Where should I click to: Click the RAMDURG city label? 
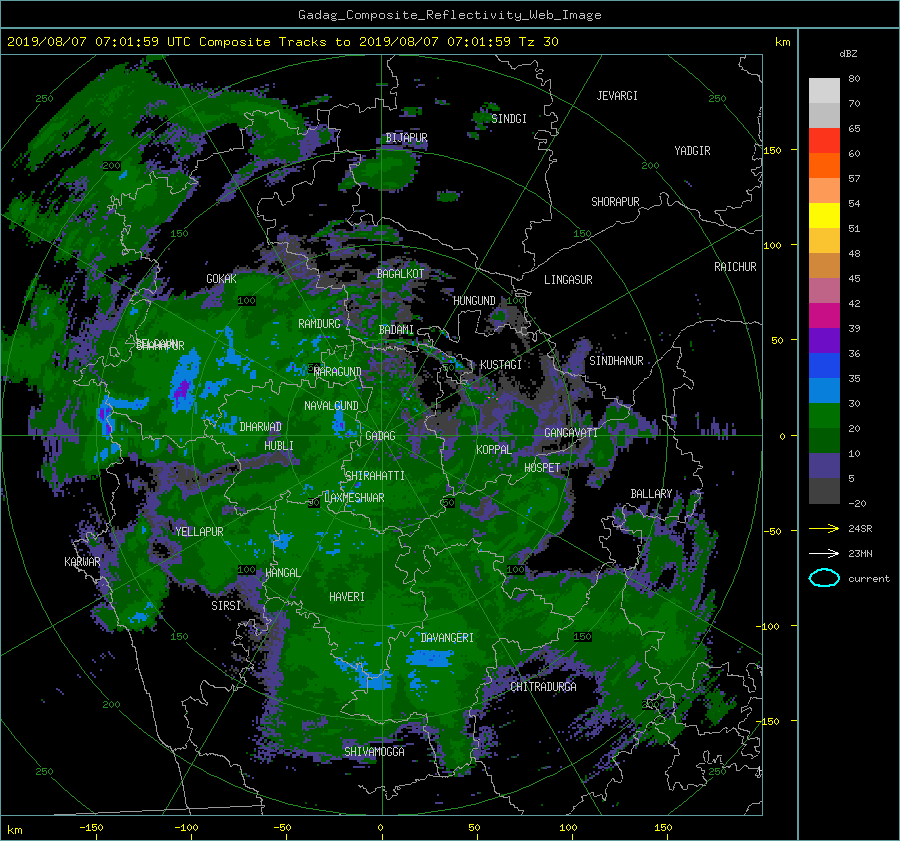coord(319,324)
